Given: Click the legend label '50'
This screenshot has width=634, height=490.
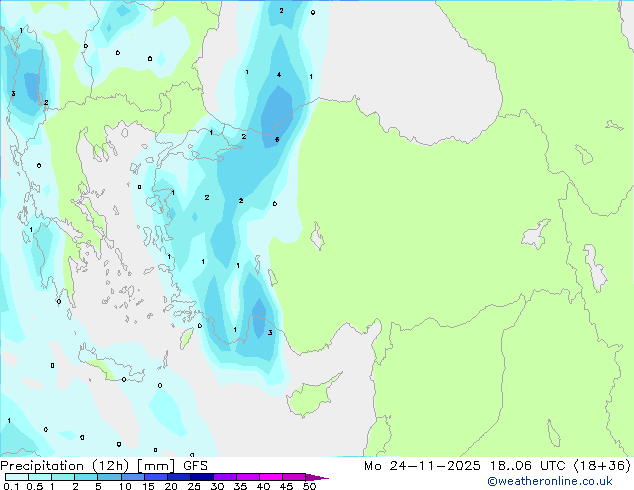Looking at the screenshot, I should [309, 486].
